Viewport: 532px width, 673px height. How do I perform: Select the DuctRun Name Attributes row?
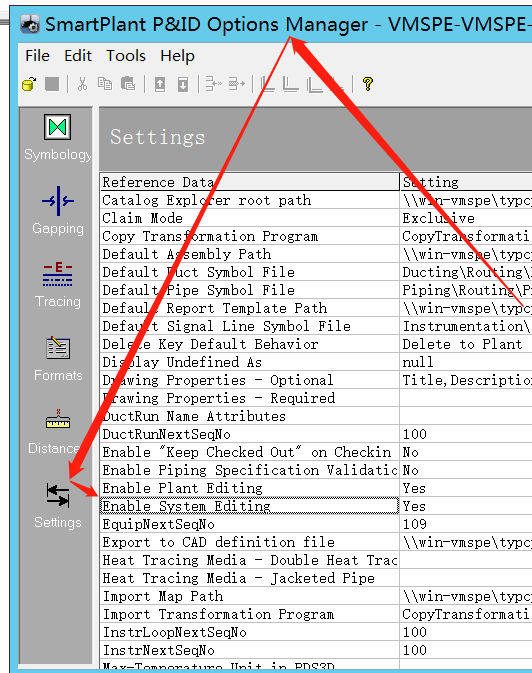[249, 417]
